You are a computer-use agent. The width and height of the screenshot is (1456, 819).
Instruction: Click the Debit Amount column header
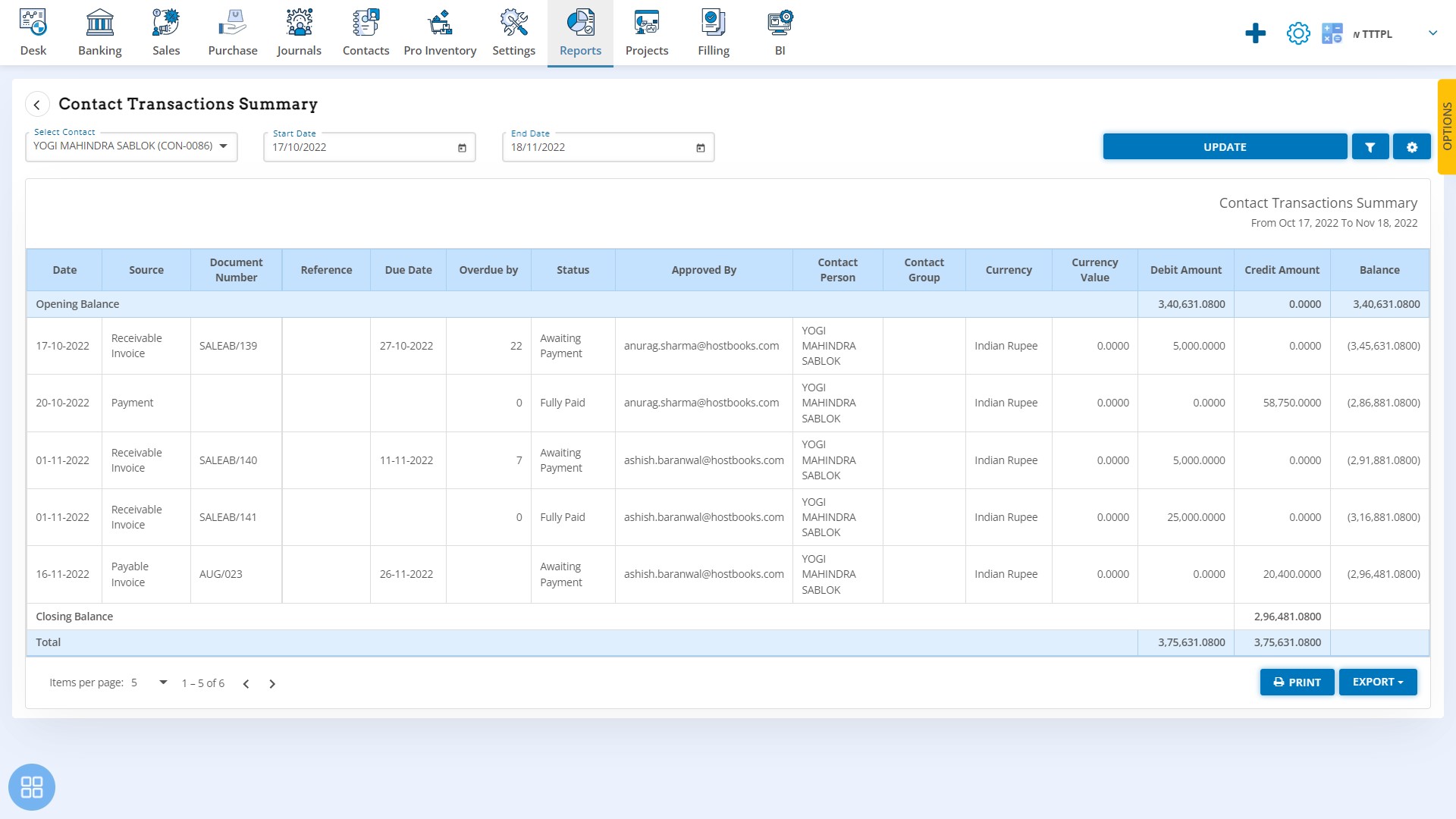tap(1186, 270)
